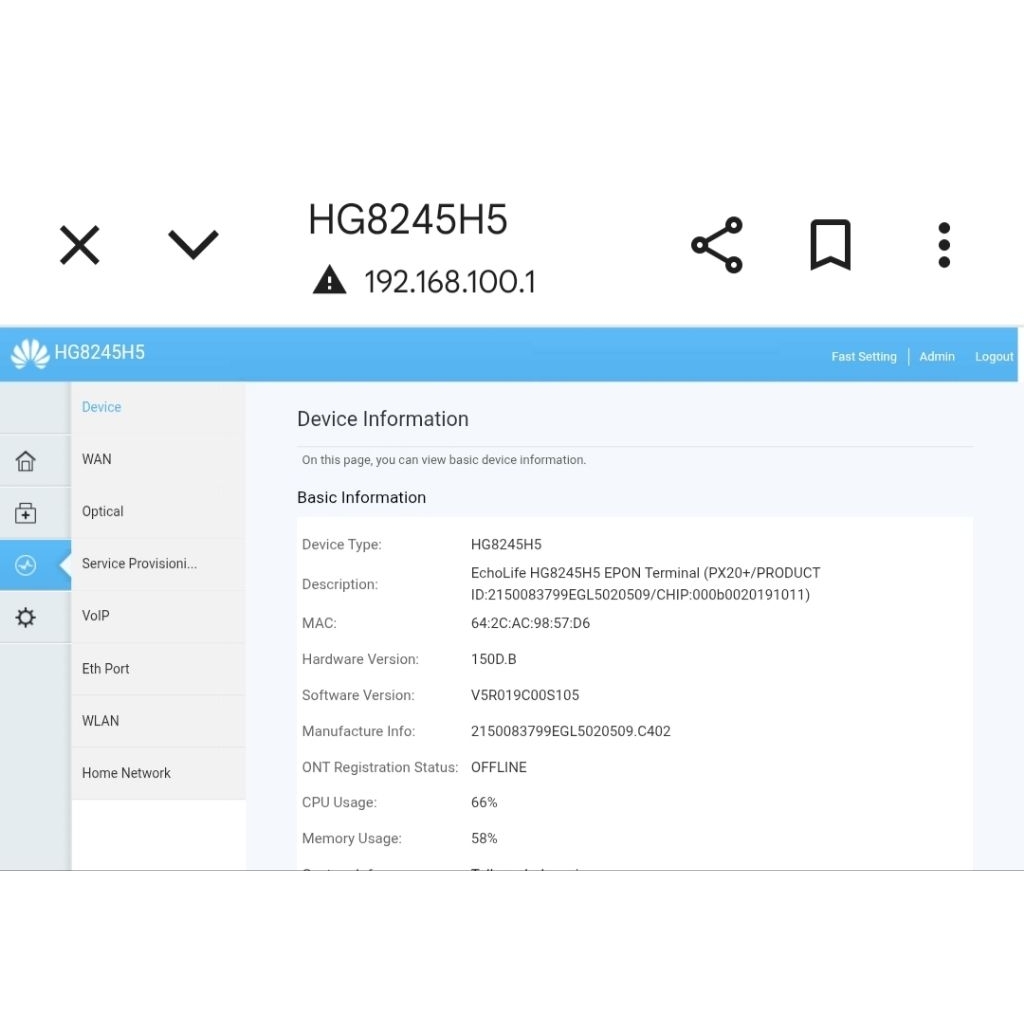
Task: Close the browser tab with X icon
Action: click(x=80, y=245)
